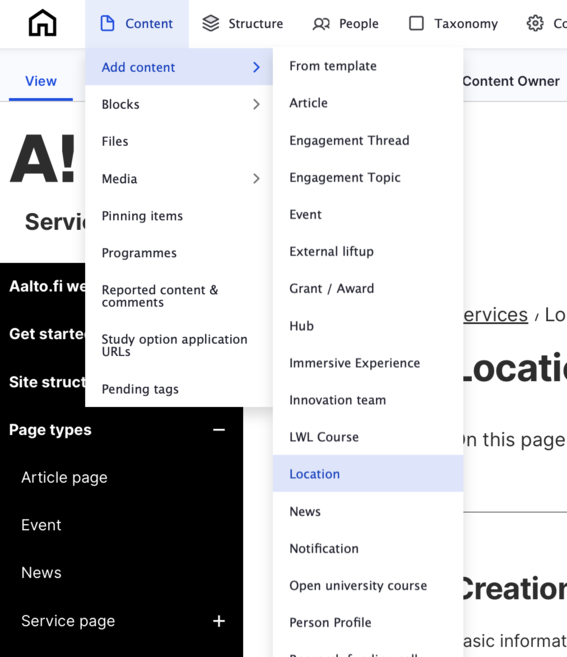567x657 pixels.
Task: Open the Article page sidebar link
Action: tap(65, 478)
